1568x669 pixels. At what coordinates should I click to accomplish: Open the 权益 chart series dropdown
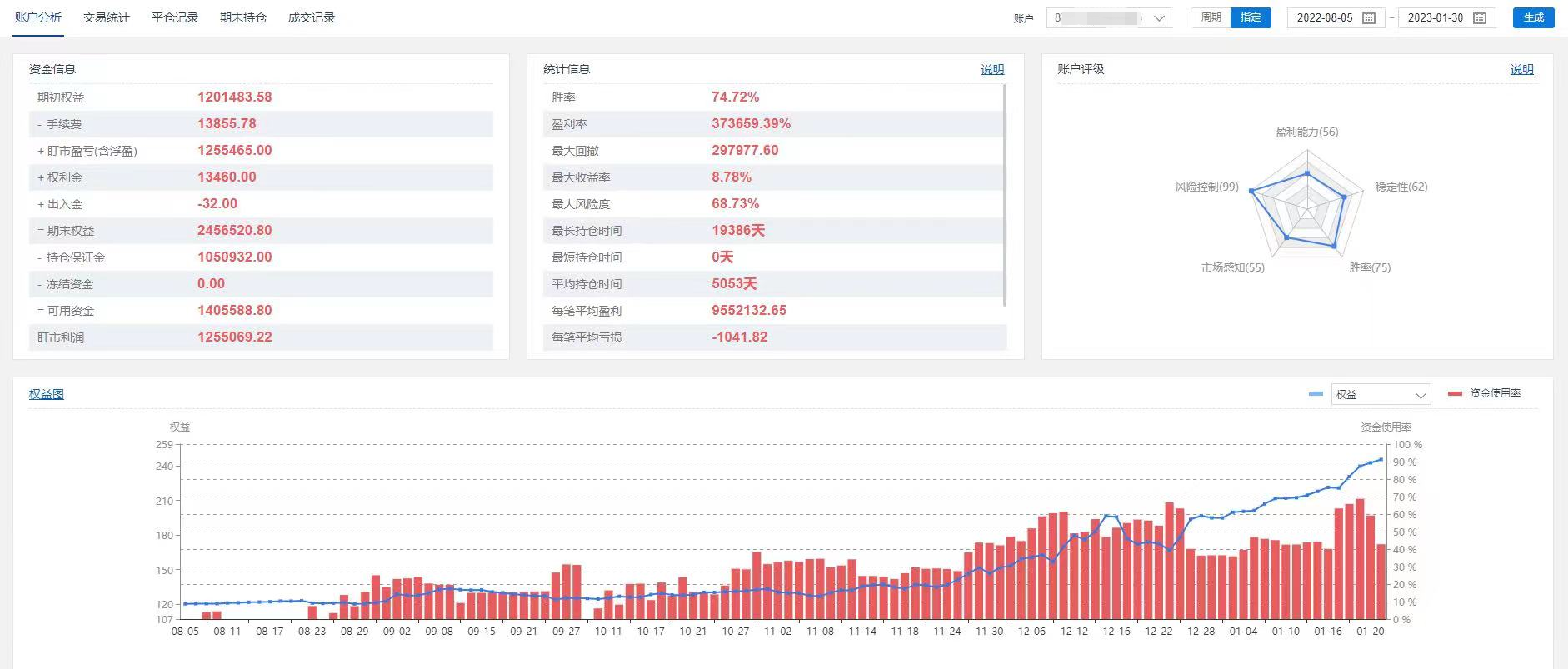click(x=1381, y=394)
